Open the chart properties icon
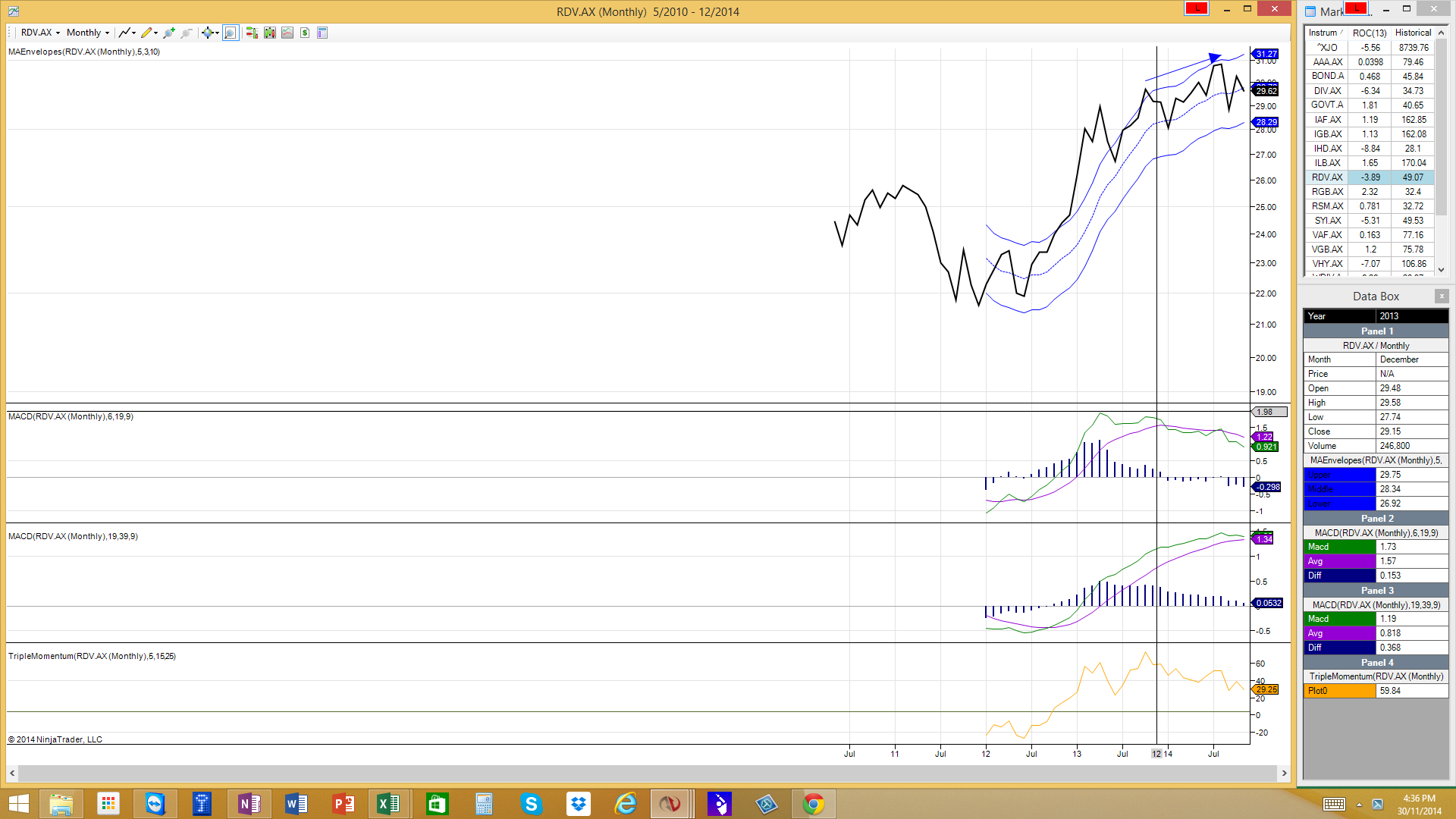Image resolution: width=1456 pixels, height=819 pixels. (x=322, y=33)
